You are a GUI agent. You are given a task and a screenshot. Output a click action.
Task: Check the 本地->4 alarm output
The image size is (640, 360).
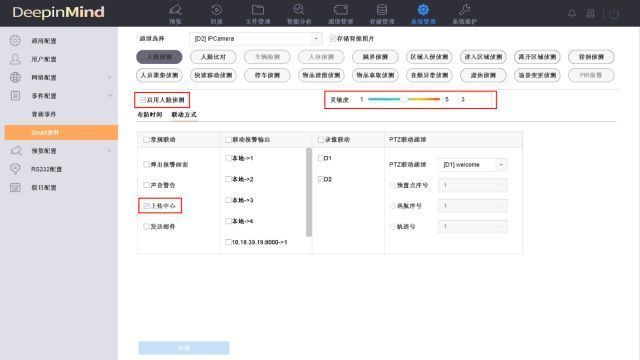pyautogui.click(x=228, y=221)
